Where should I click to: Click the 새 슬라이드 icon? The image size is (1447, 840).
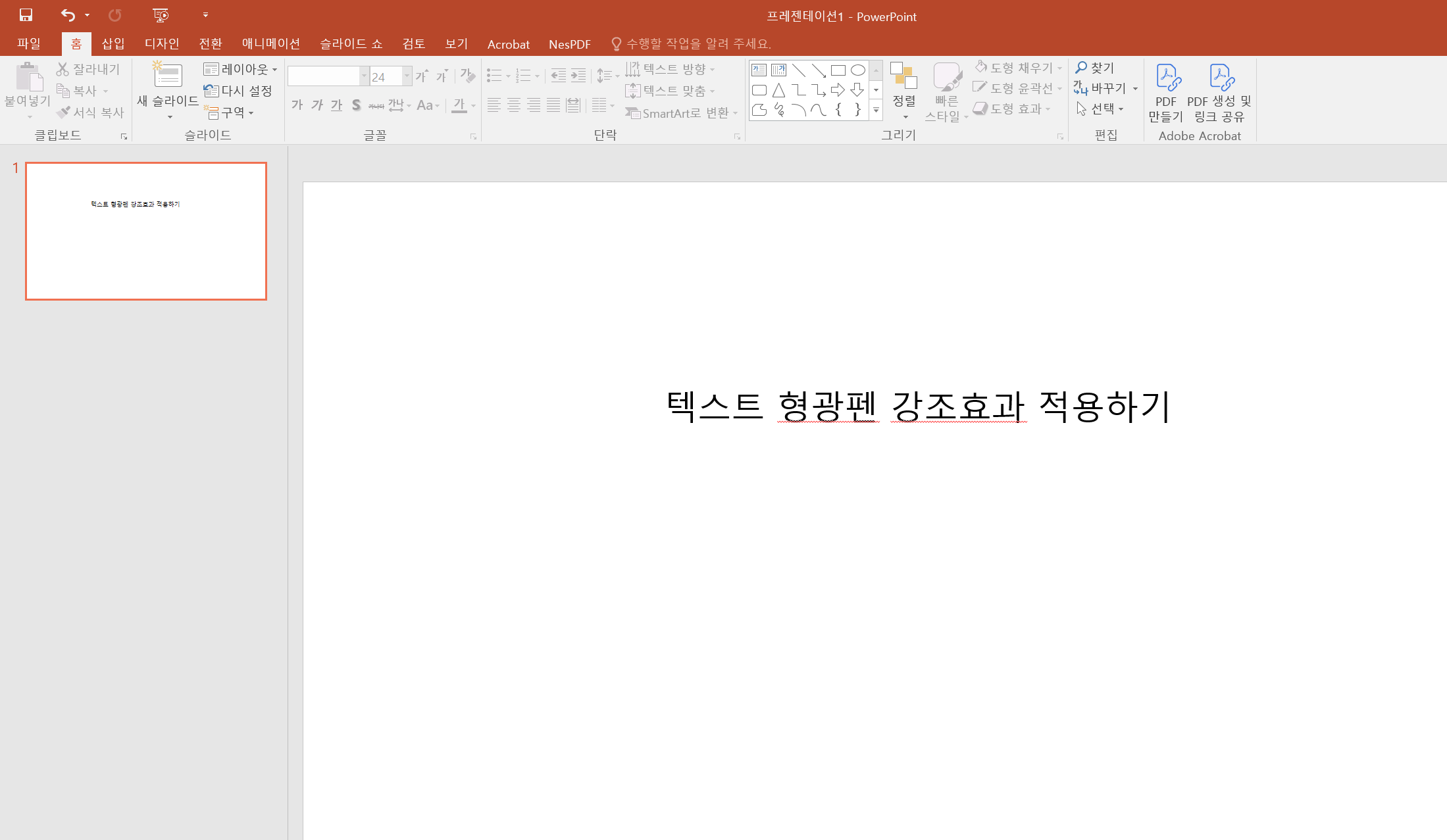[168, 74]
